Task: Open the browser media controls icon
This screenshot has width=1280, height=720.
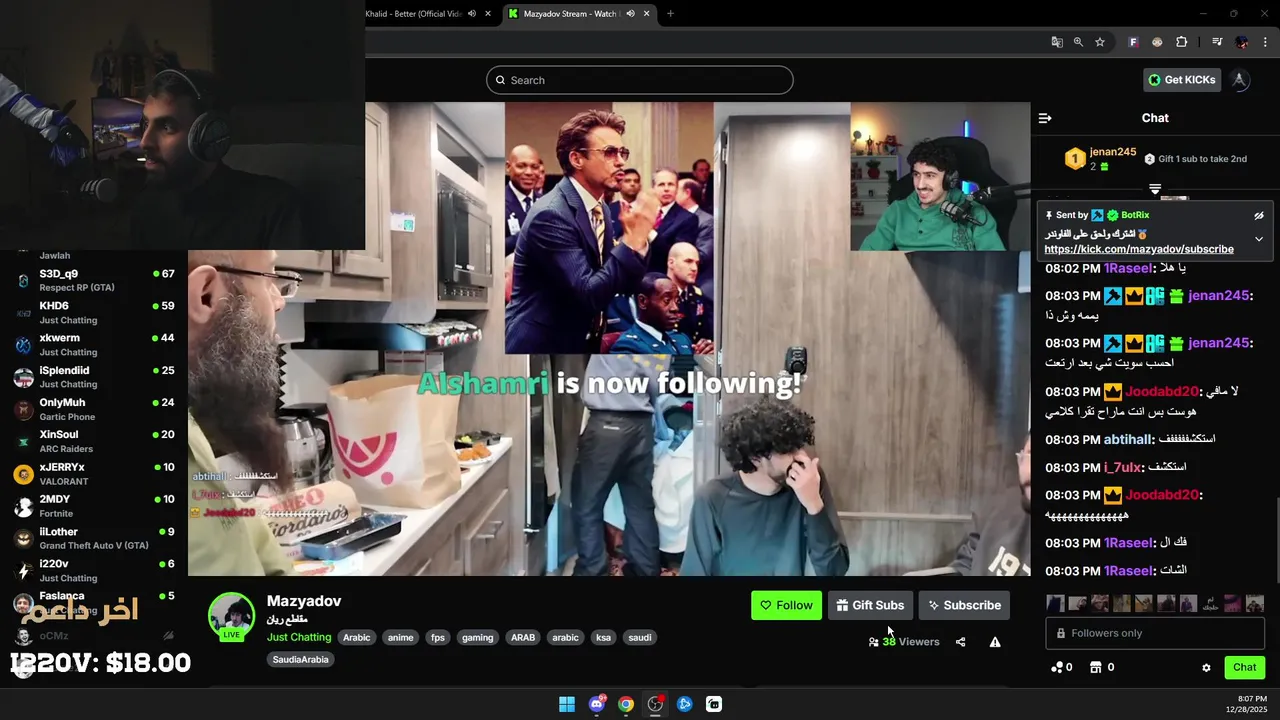Action: click(1217, 42)
